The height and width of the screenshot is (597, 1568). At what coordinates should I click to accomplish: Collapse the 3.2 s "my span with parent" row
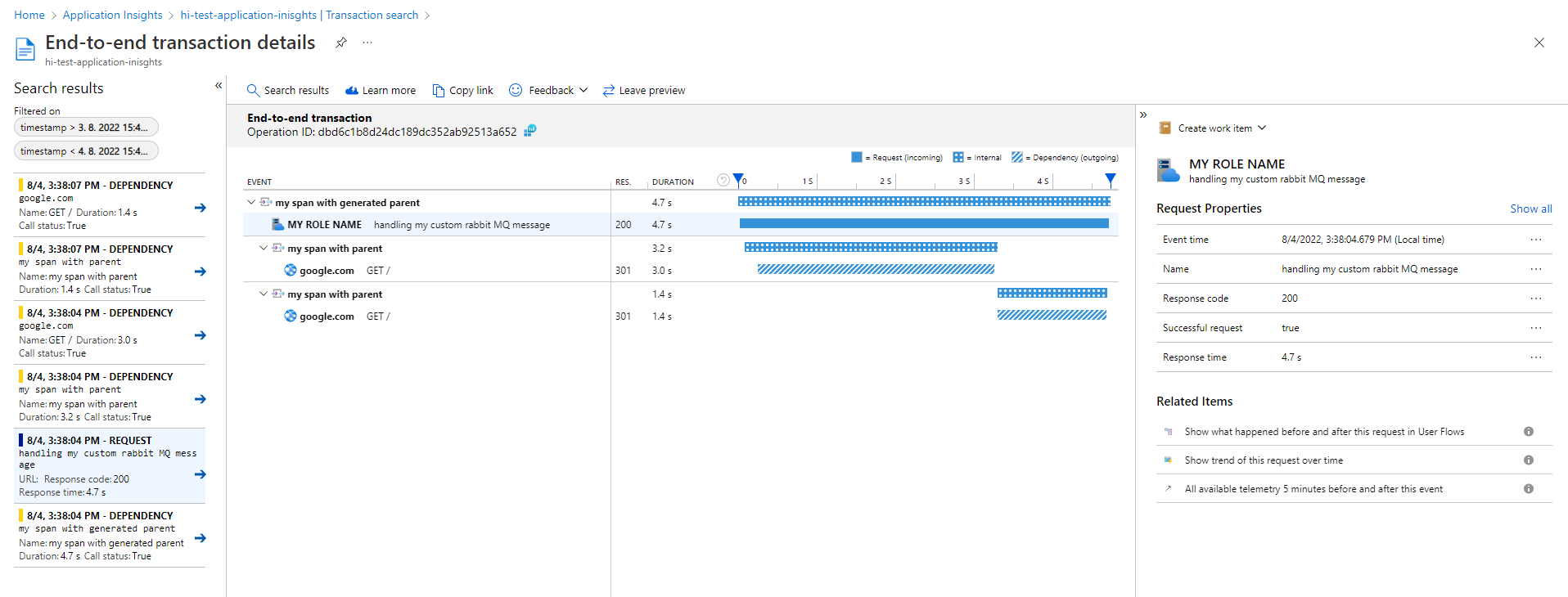(264, 249)
